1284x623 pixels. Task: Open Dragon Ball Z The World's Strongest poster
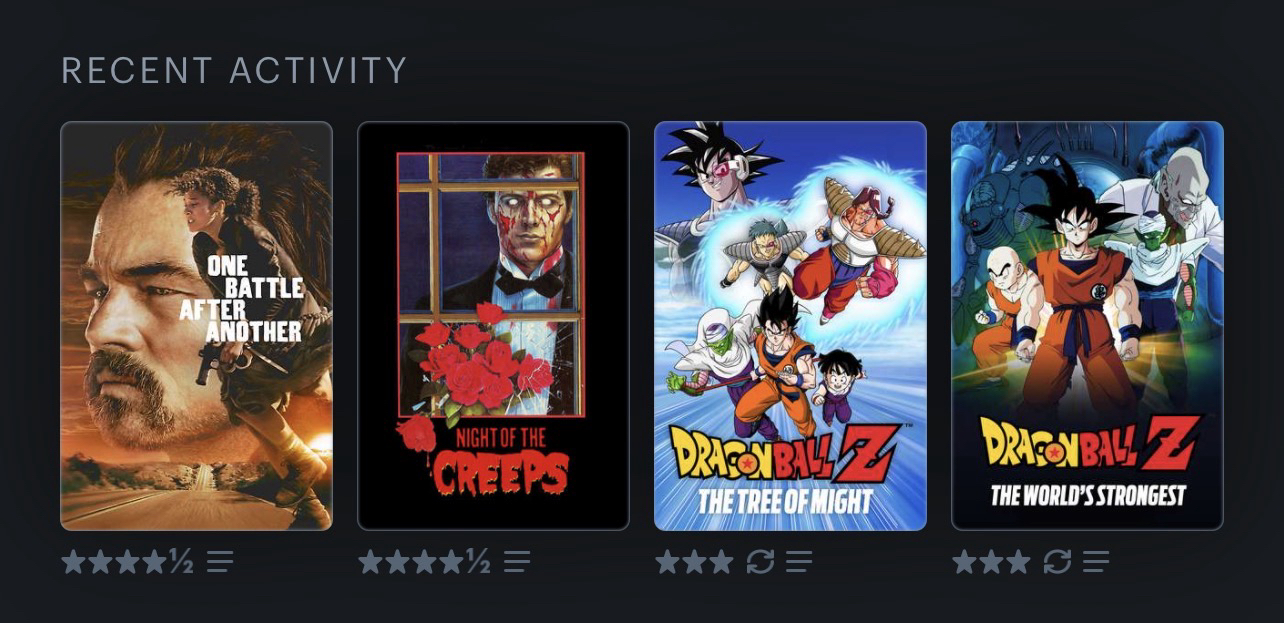pos(1087,326)
